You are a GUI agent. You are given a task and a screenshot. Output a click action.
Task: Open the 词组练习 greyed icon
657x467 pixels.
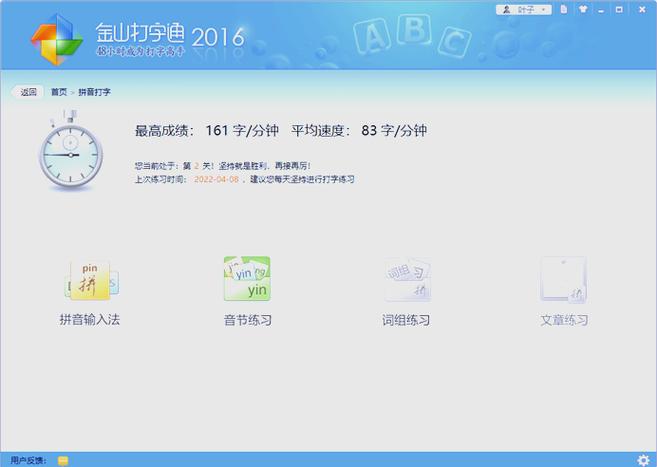tap(408, 279)
